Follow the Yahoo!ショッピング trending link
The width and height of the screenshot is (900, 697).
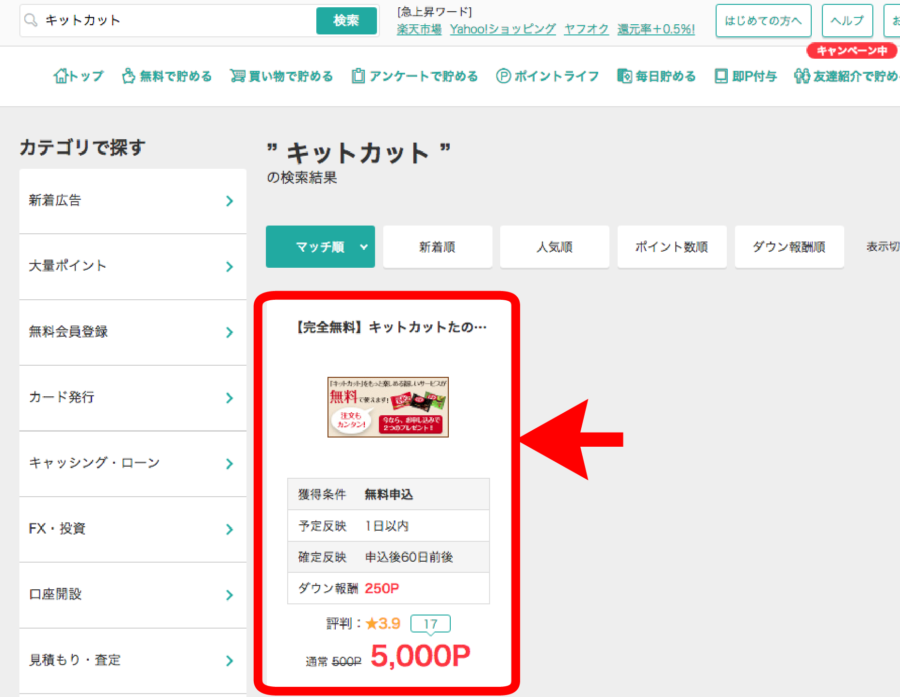503,29
